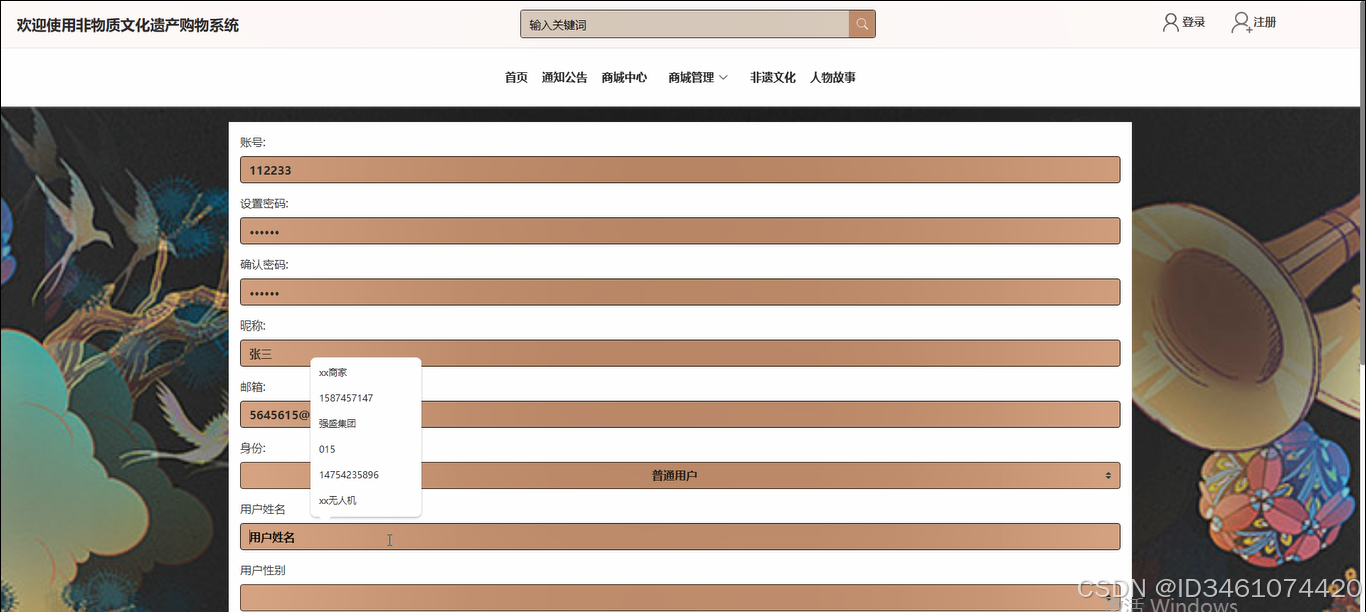The width and height of the screenshot is (1366, 612).
Task: Click site title 欢迎使用非物质文化遗产购物系统
Action: click(128, 25)
